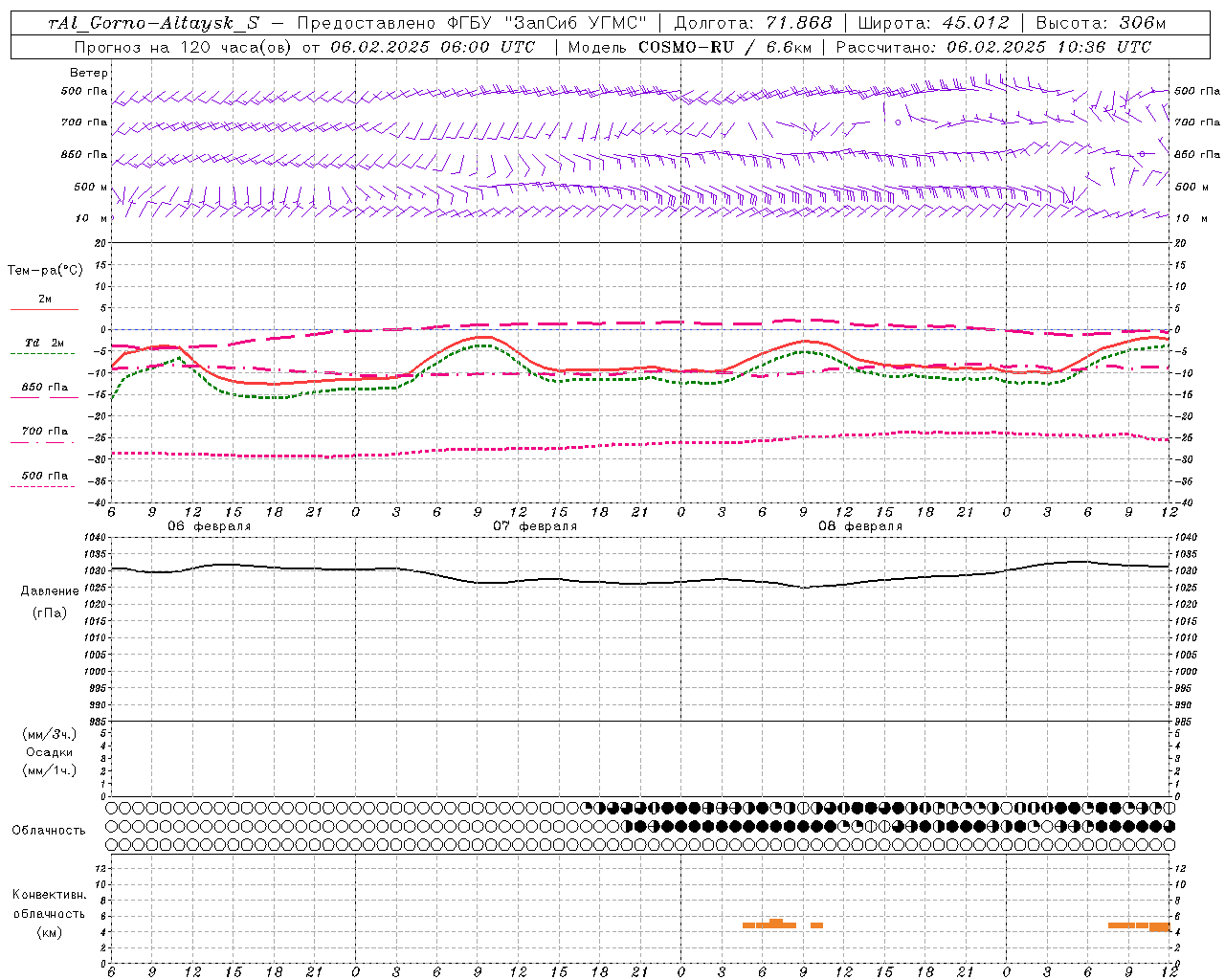Click the black pressure curve
Image resolution: width=1225 pixels, height=980 pixels.
(640, 583)
